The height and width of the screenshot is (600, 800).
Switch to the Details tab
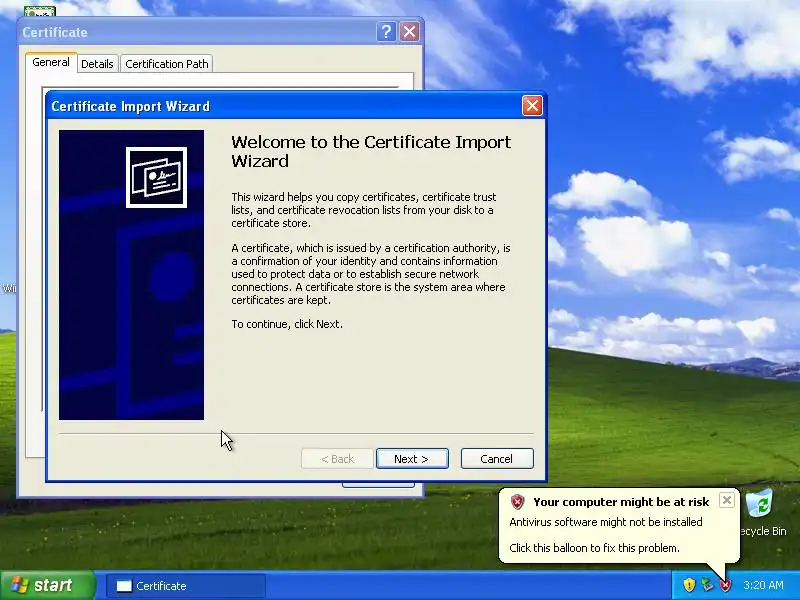(97, 64)
